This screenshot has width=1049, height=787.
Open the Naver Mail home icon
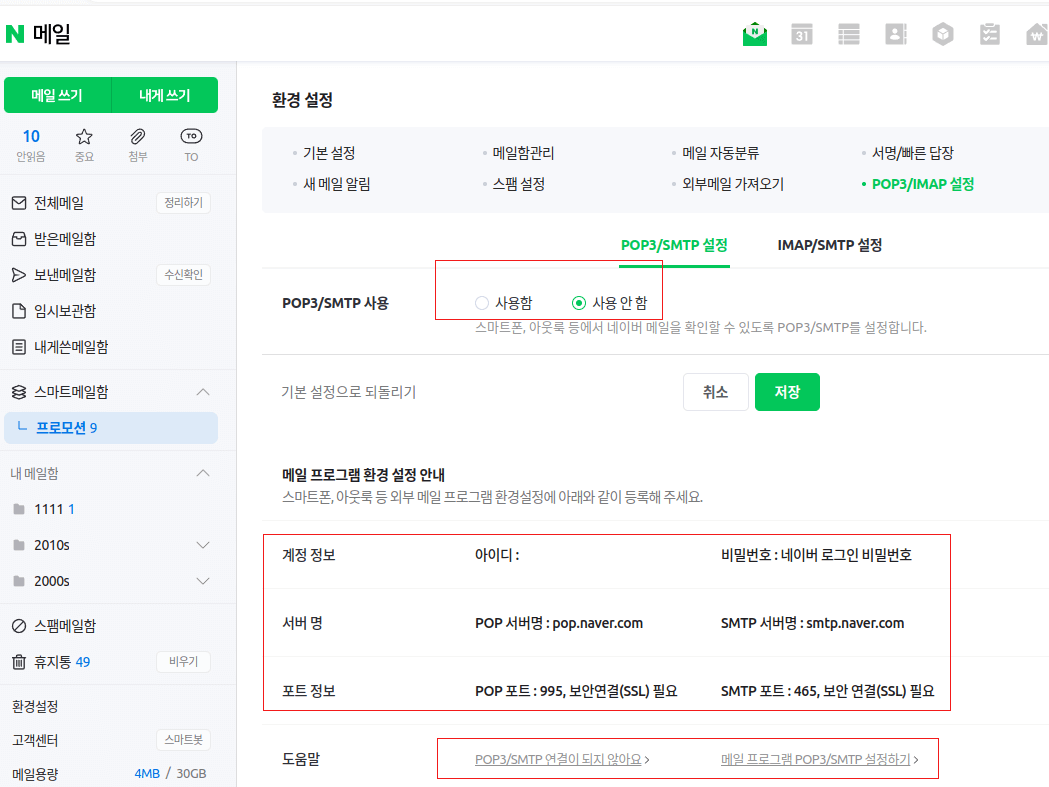click(755, 33)
